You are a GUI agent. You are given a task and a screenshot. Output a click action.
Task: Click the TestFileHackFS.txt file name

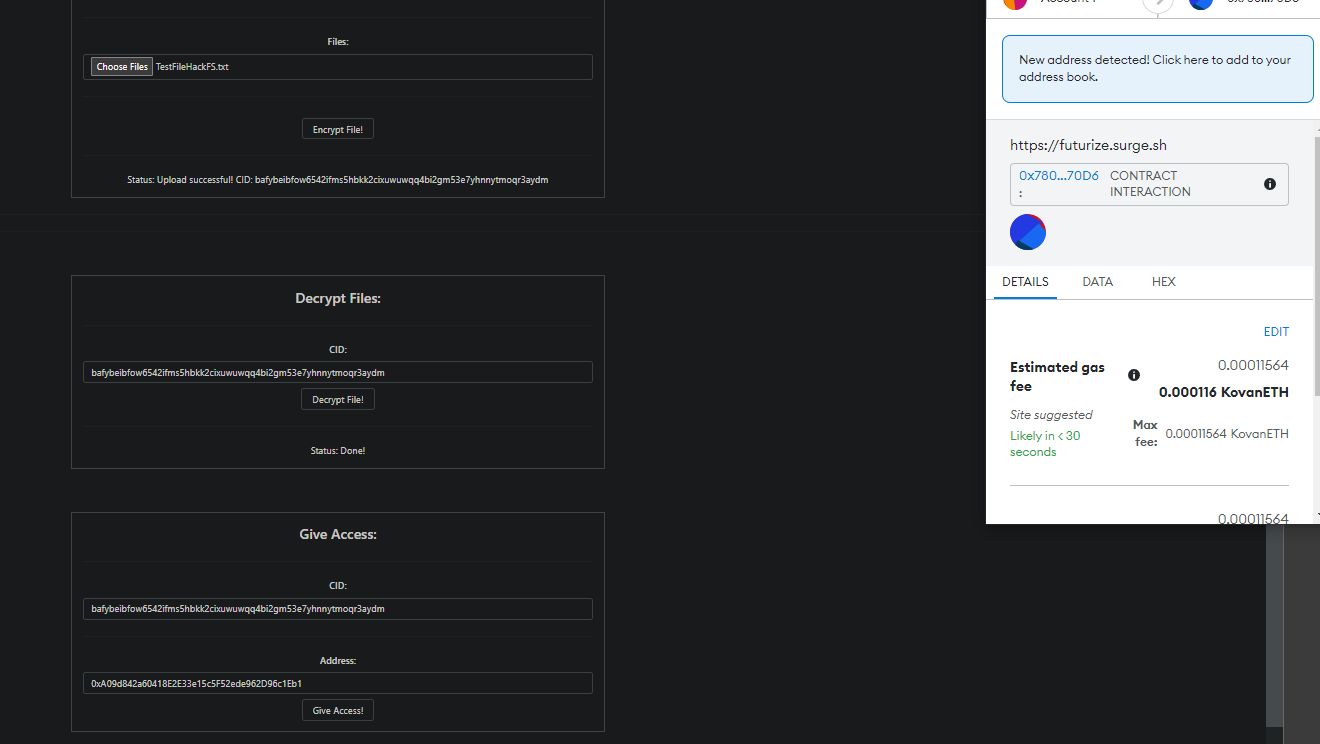click(192, 67)
